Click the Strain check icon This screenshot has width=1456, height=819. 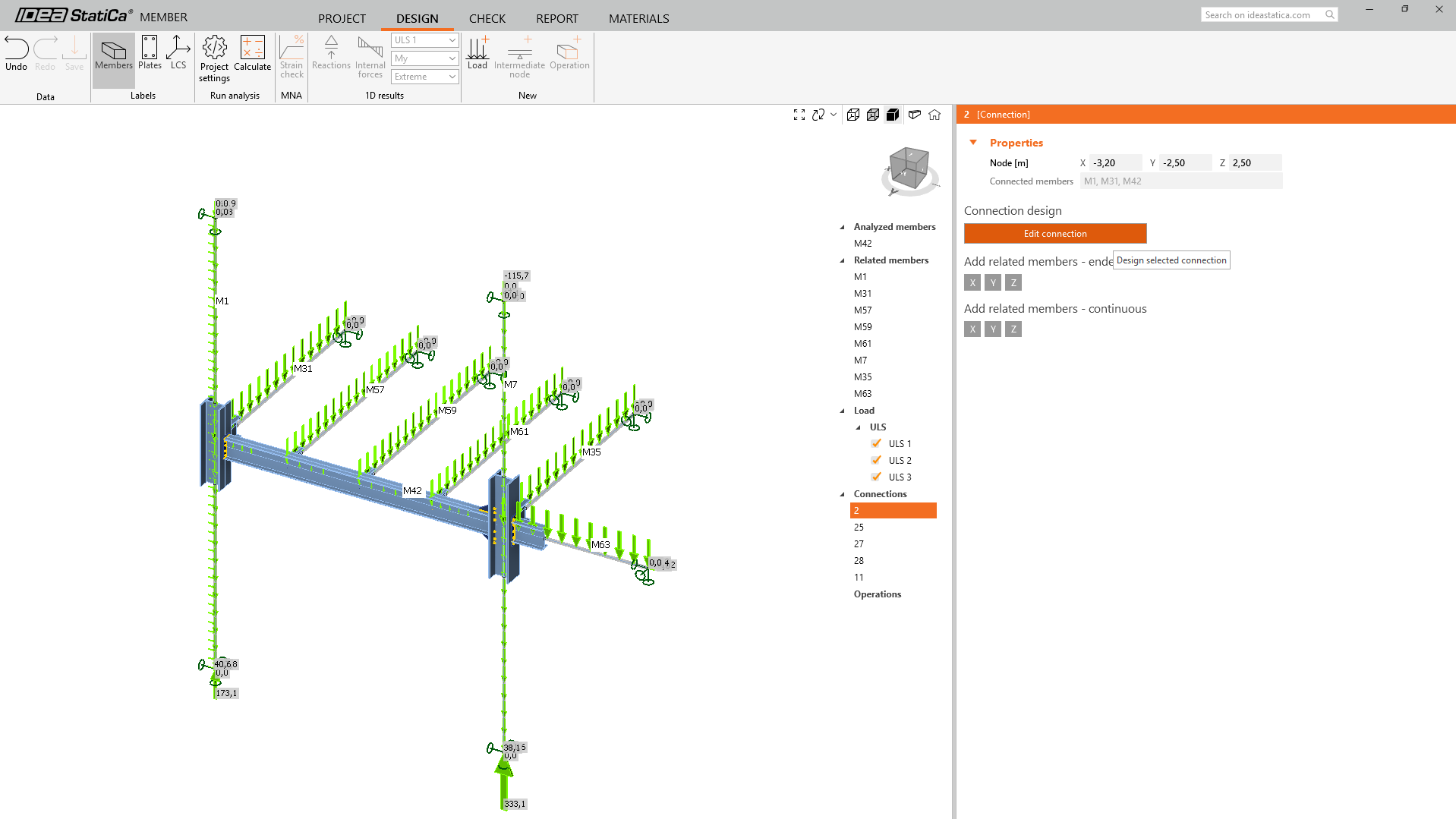click(x=292, y=57)
